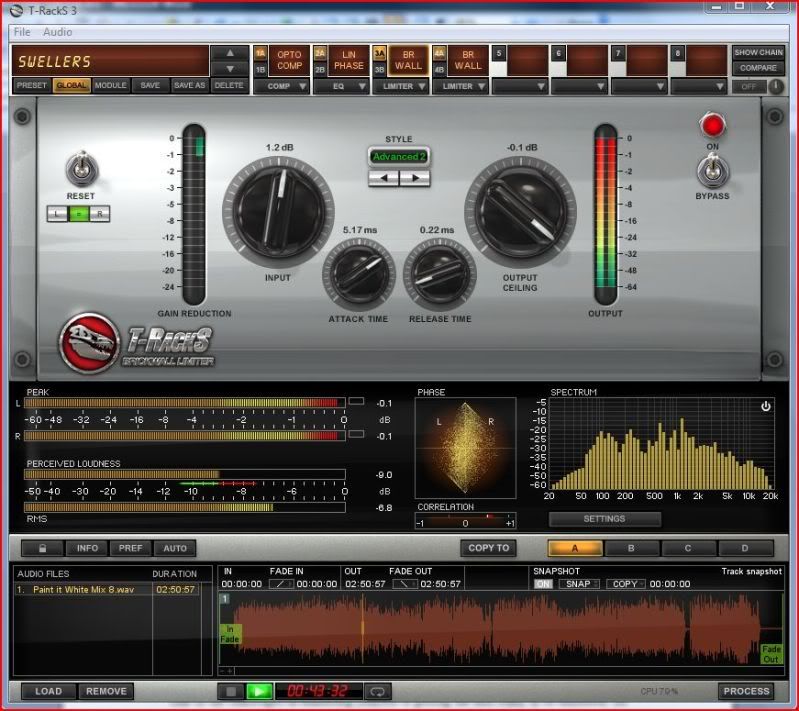Open the EQ module dropdown
Image resolution: width=799 pixels, height=711 pixels.
341,86
